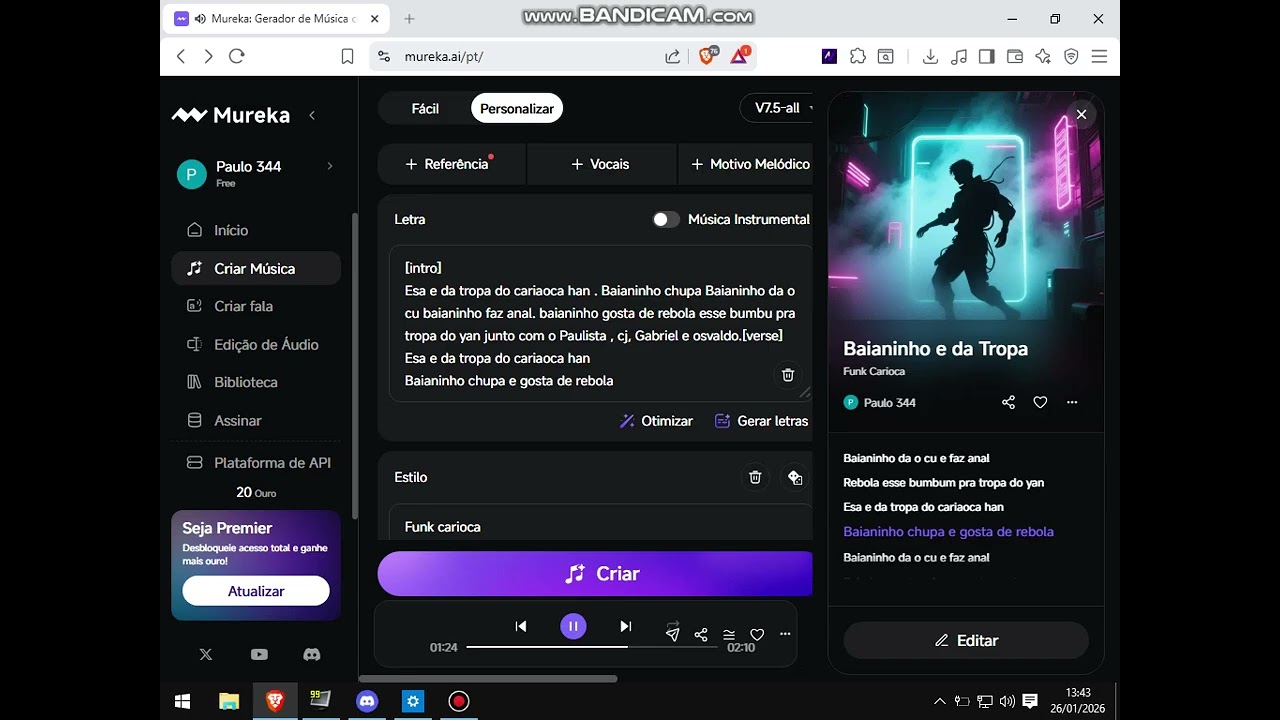Viewport: 1280px width, 720px height.
Task: Delete lyrics with the Letra trash icon
Action: click(788, 374)
